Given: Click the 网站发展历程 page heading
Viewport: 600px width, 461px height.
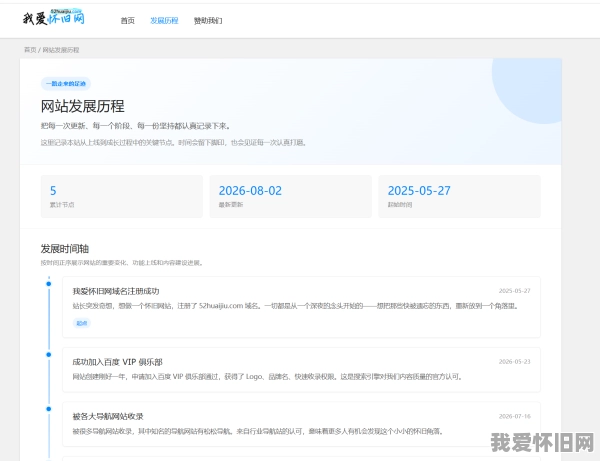Looking at the screenshot, I should click(83, 106).
